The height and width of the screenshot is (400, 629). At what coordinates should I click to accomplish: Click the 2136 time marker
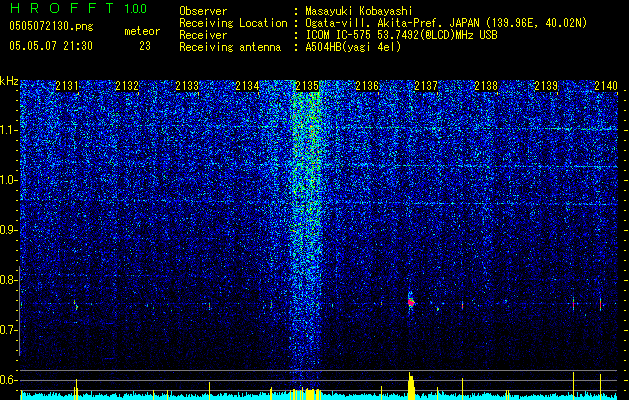(367, 86)
